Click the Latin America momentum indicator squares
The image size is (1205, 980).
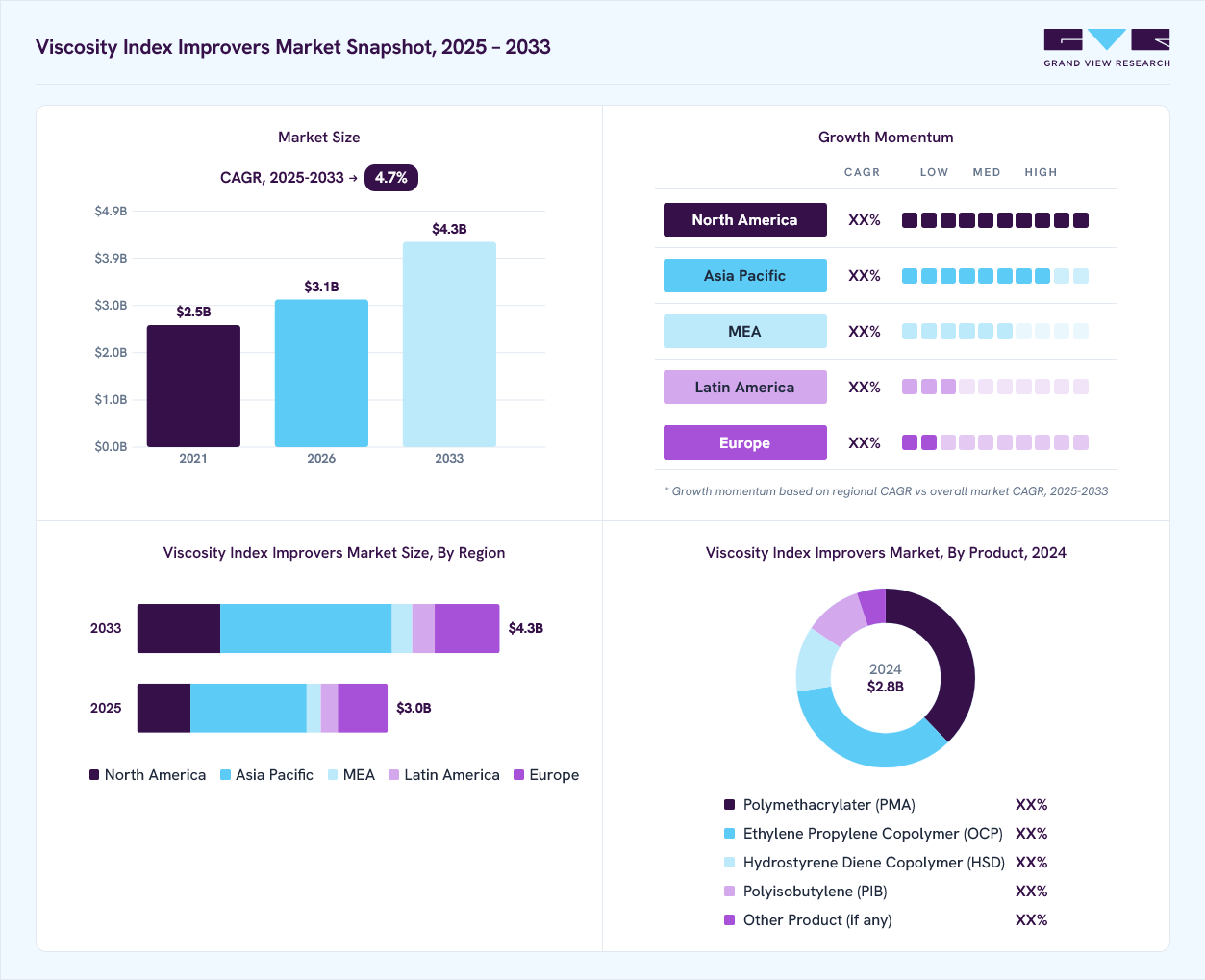click(995, 387)
